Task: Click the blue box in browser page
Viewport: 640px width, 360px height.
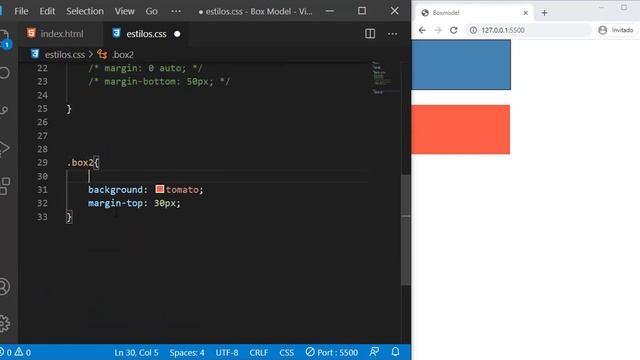Action: [461, 64]
